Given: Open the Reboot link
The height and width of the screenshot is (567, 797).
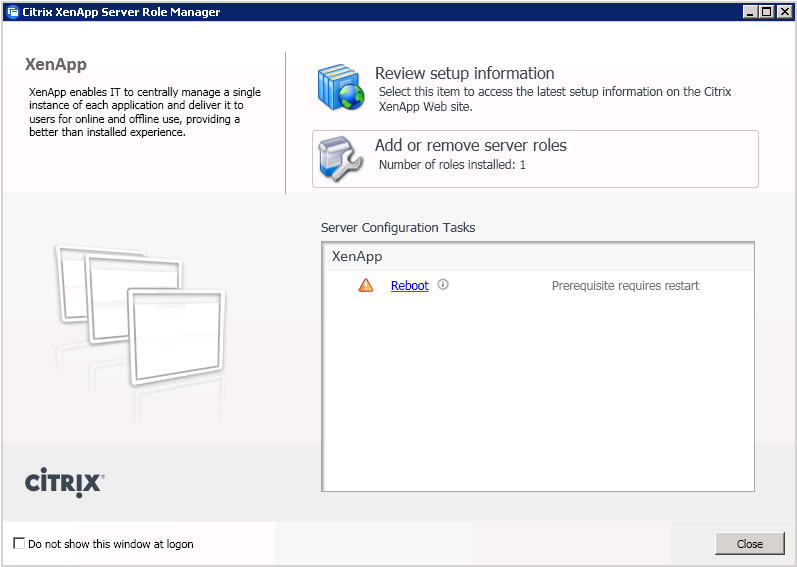Looking at the screenshot, I should tap(410, 286).
